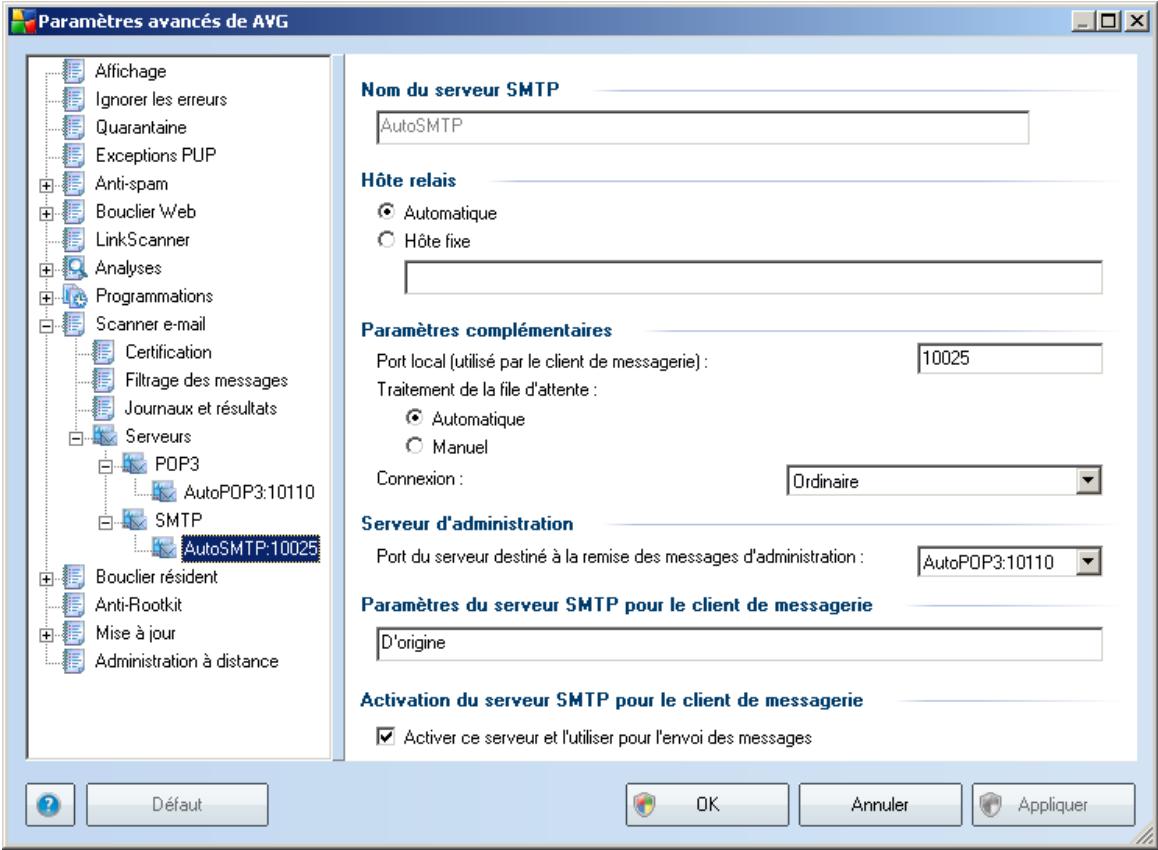
Task: Click the AVG logo in title bar
Action: 22,21
